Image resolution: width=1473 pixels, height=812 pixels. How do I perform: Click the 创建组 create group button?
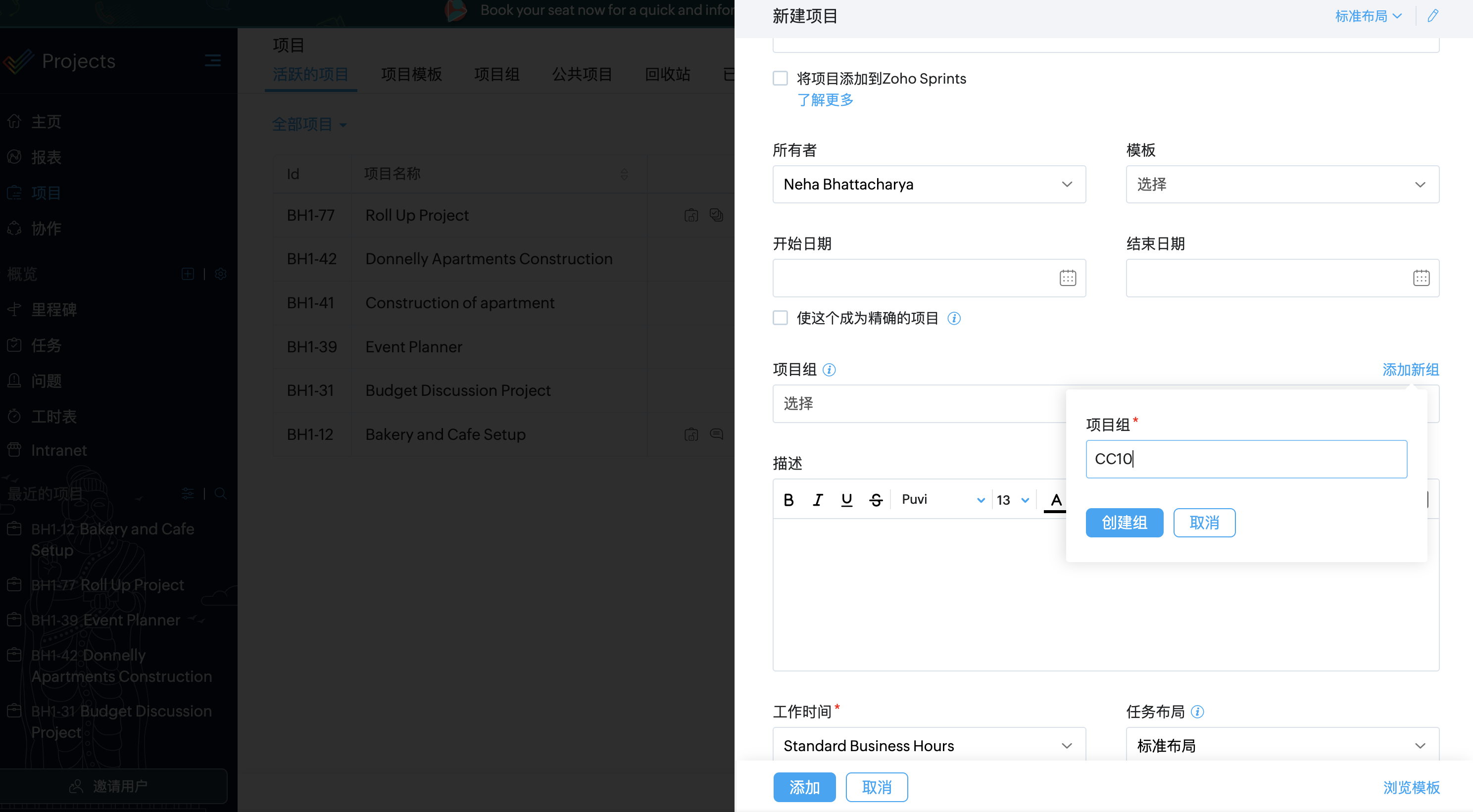coord(1124,522)
